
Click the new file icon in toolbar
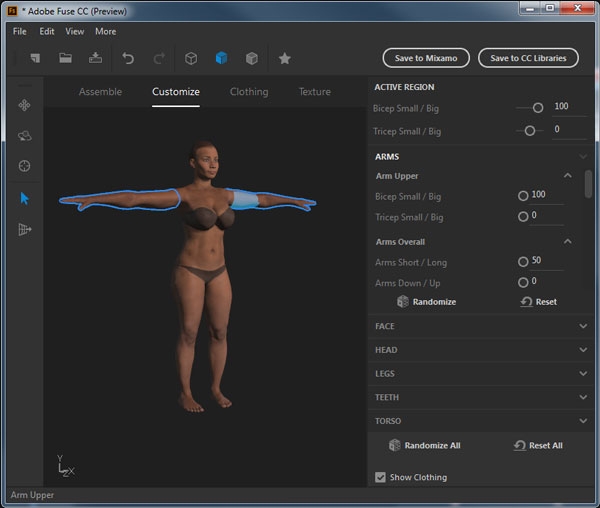coord(33,58)
